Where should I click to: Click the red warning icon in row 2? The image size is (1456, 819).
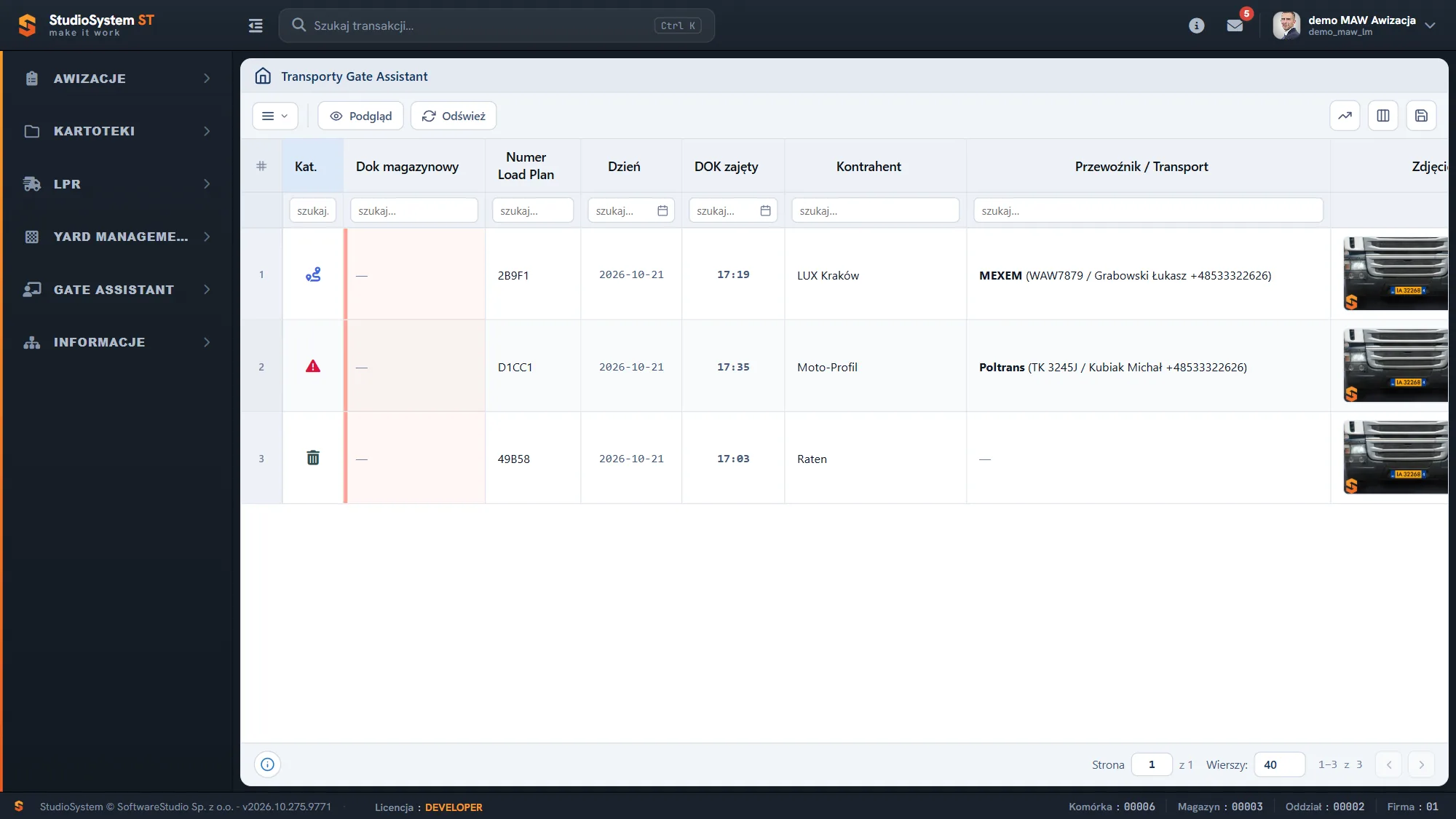[x=313, y=366]
